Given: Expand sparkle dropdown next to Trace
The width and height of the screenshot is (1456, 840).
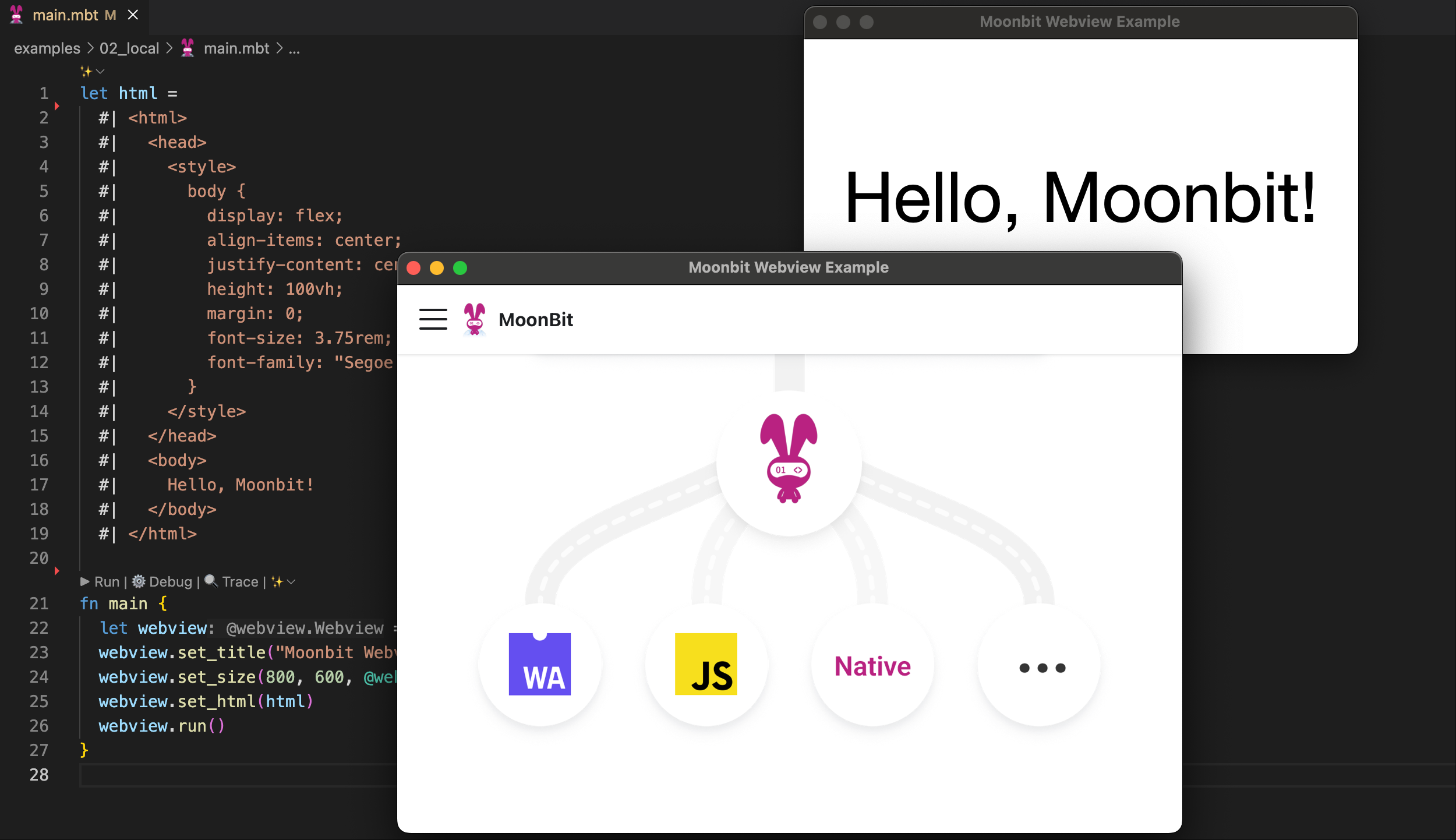Looking at the screenshot, I should (291, 581).
